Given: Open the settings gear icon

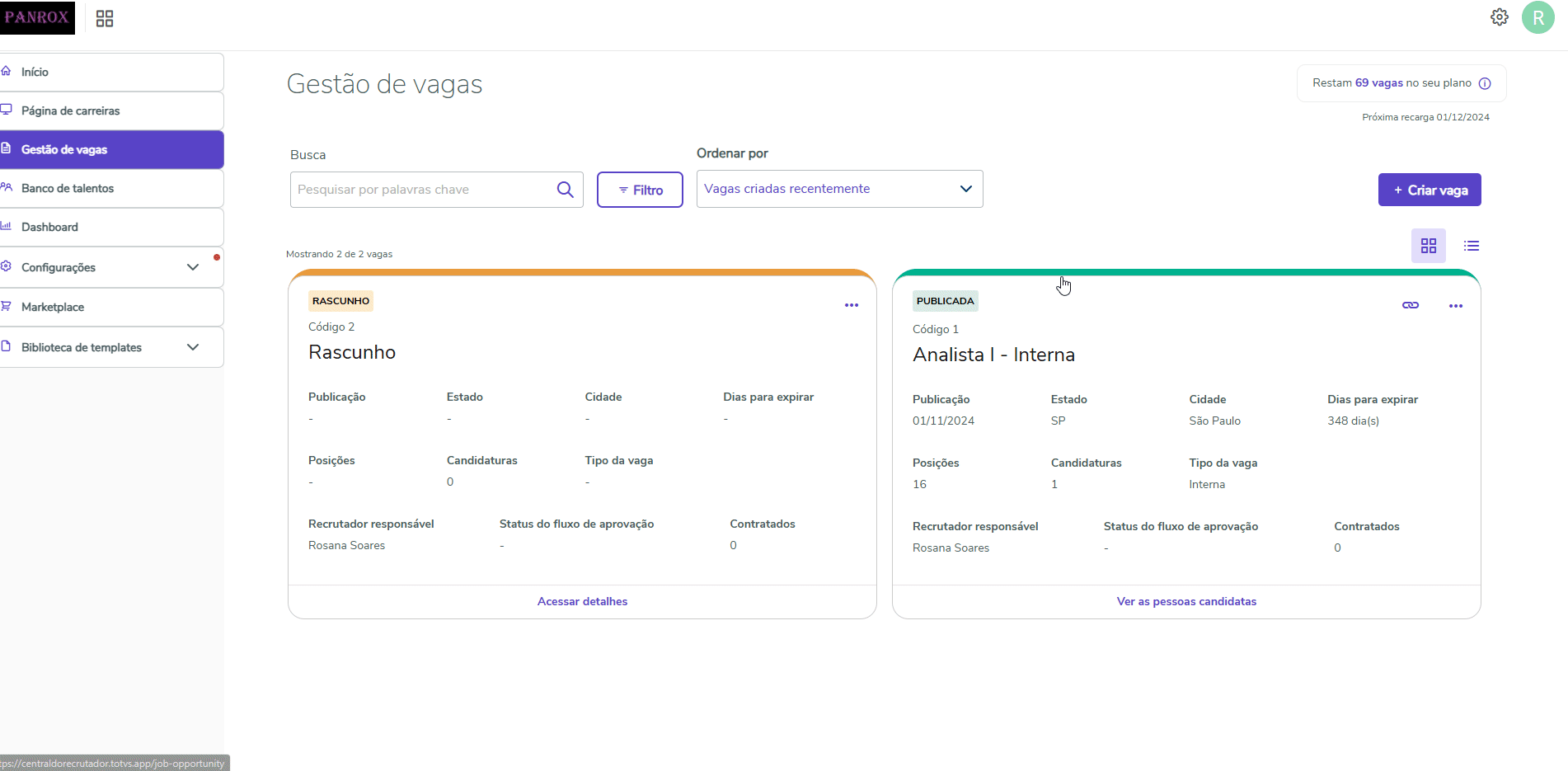Looking at the screenshot, I should point(1500,16).
